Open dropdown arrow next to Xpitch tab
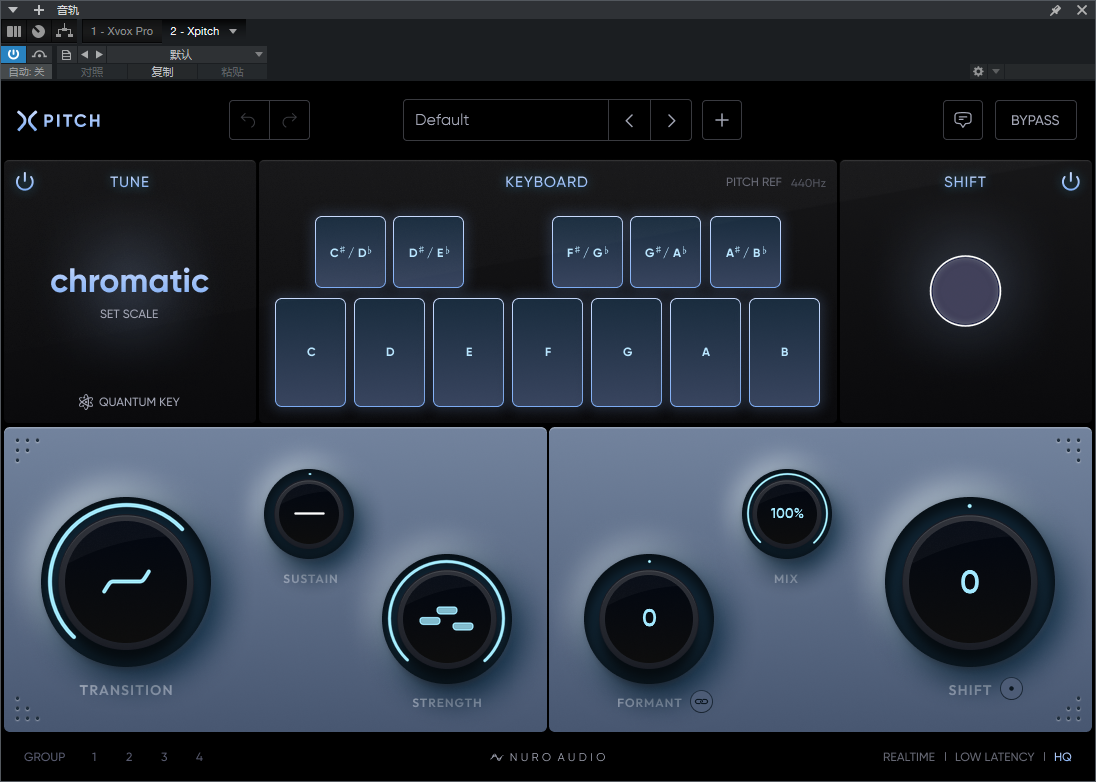1096x782 pixels. [x=233, y=31]
